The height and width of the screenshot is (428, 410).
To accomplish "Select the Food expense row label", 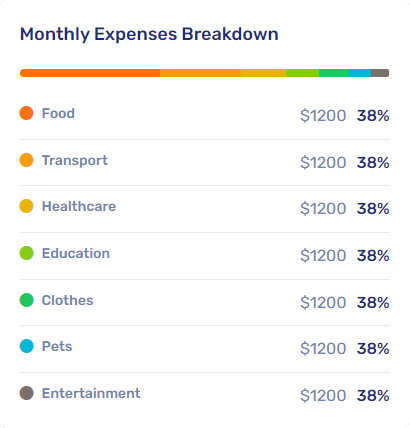I will point(58,113).
